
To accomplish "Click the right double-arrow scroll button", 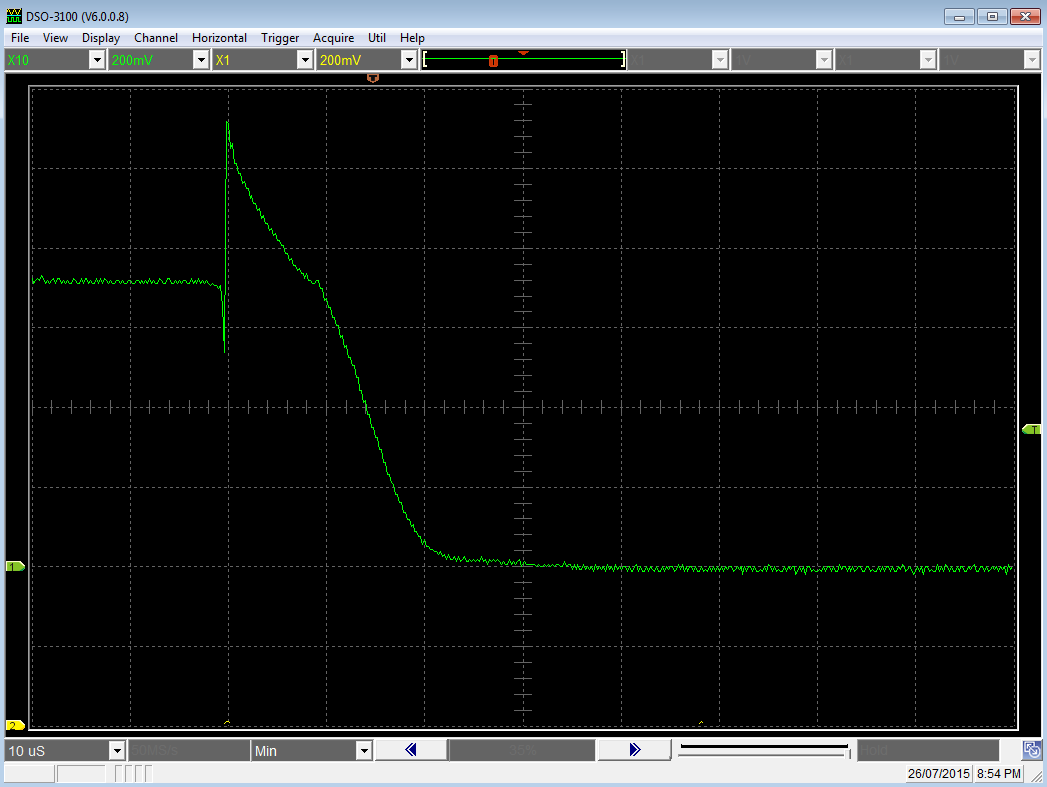I will click(x=634, y=750).
